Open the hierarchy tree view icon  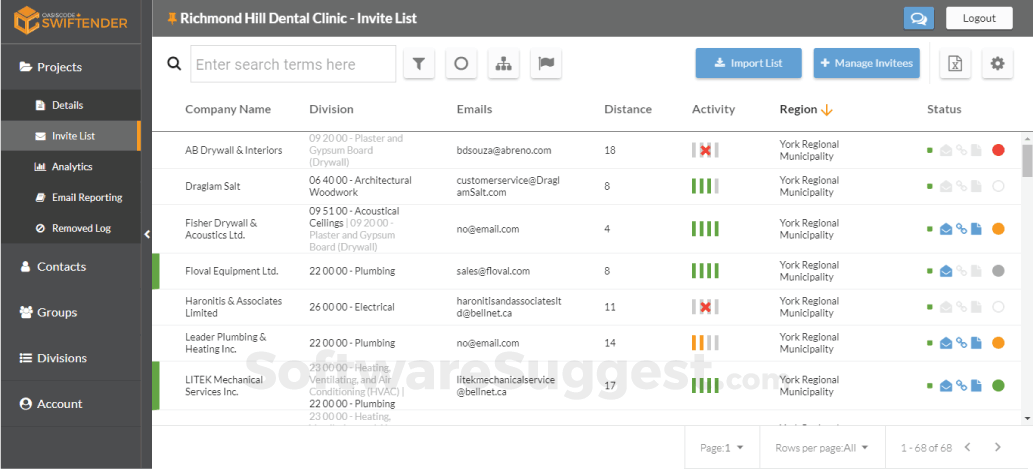503,64
